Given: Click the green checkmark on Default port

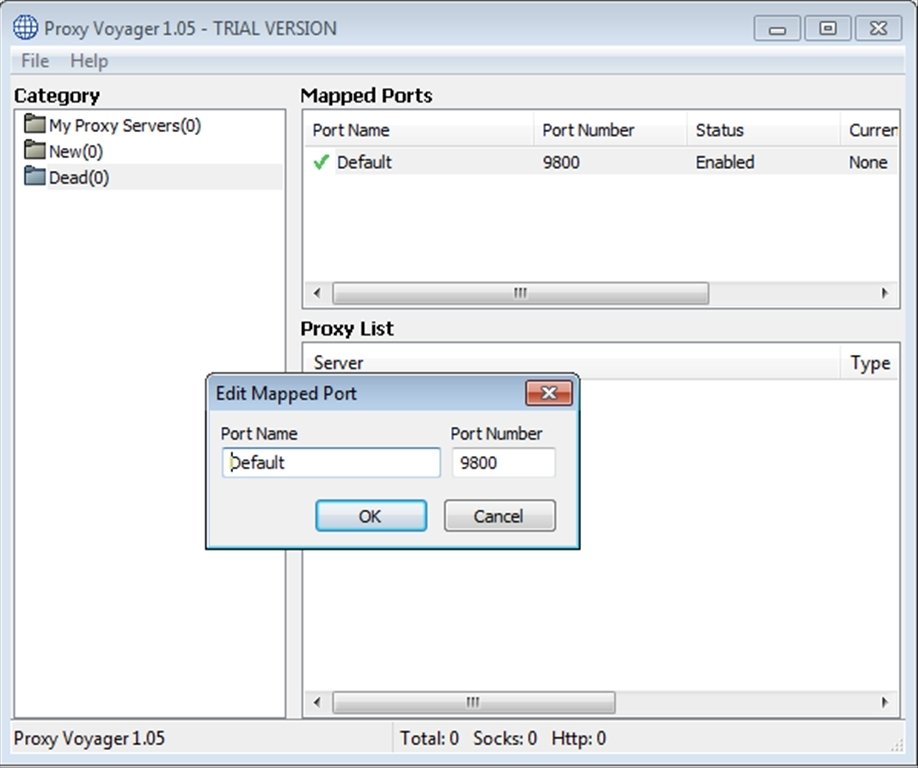Looking at the screenshot, I should [x=321, y=162].
